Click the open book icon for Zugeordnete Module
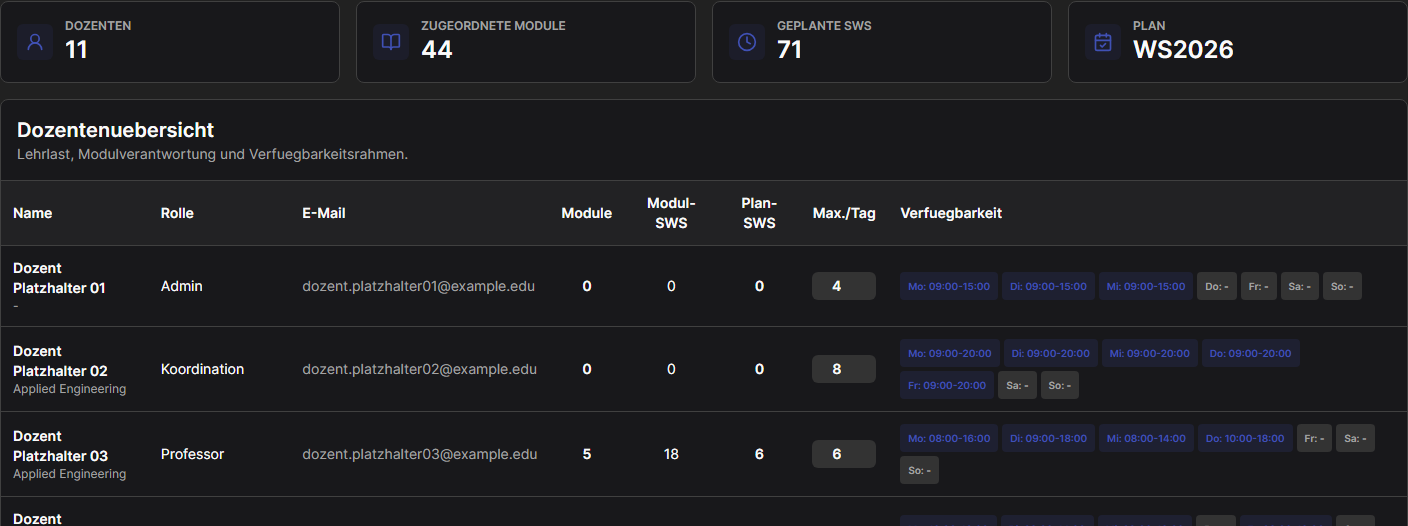 point(391,42)
